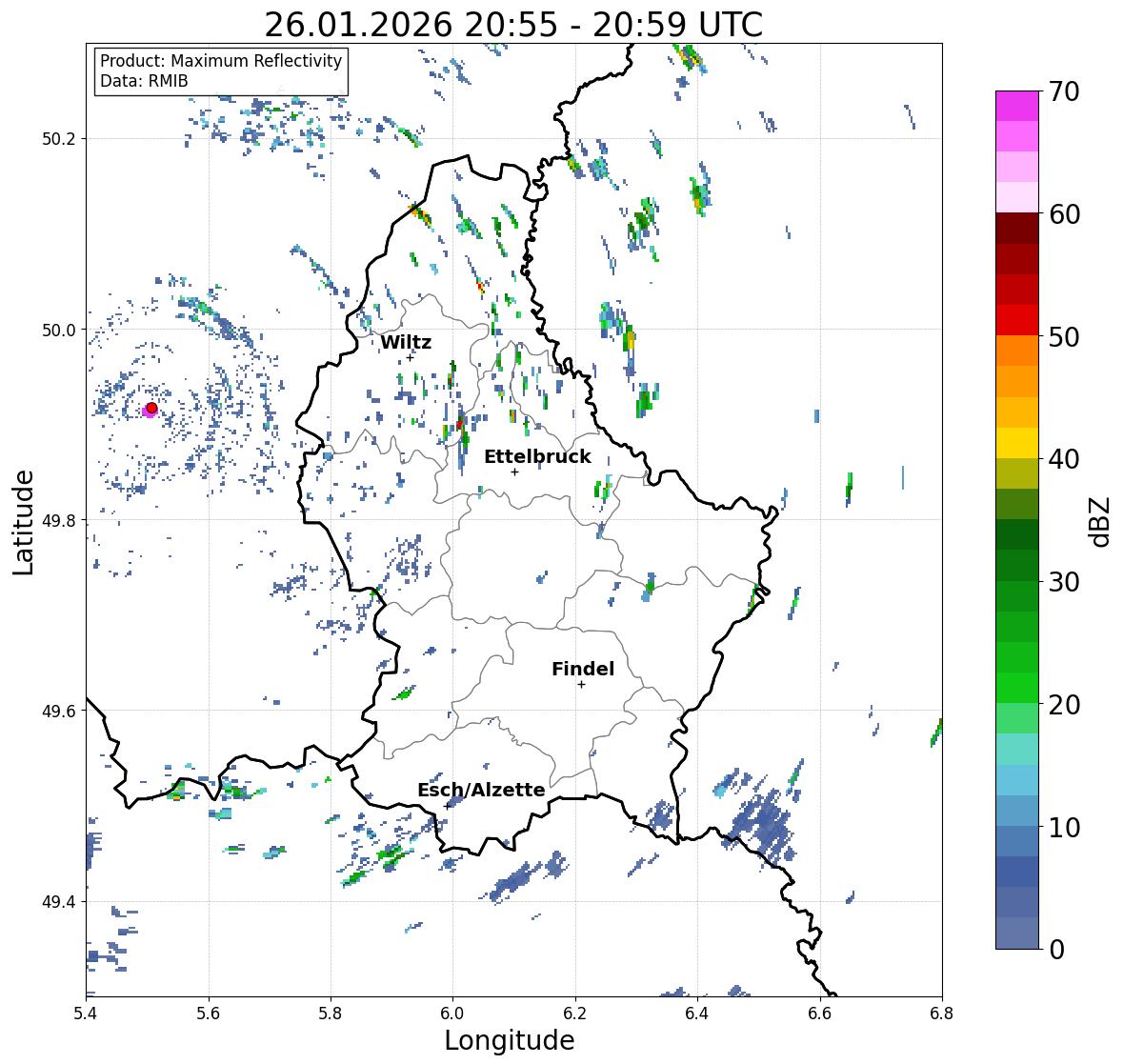The image size is (1123, 1064).
Task: Click the 70 dBZ colorbar label
Action: click(1064, 91)
